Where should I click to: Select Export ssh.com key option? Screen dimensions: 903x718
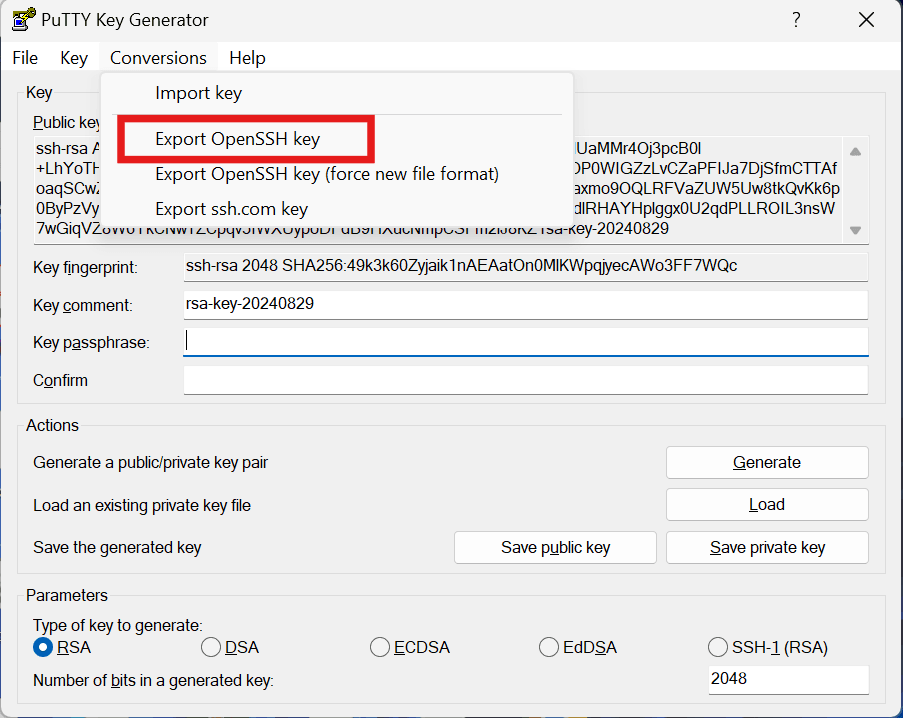[x=337, y=209]
